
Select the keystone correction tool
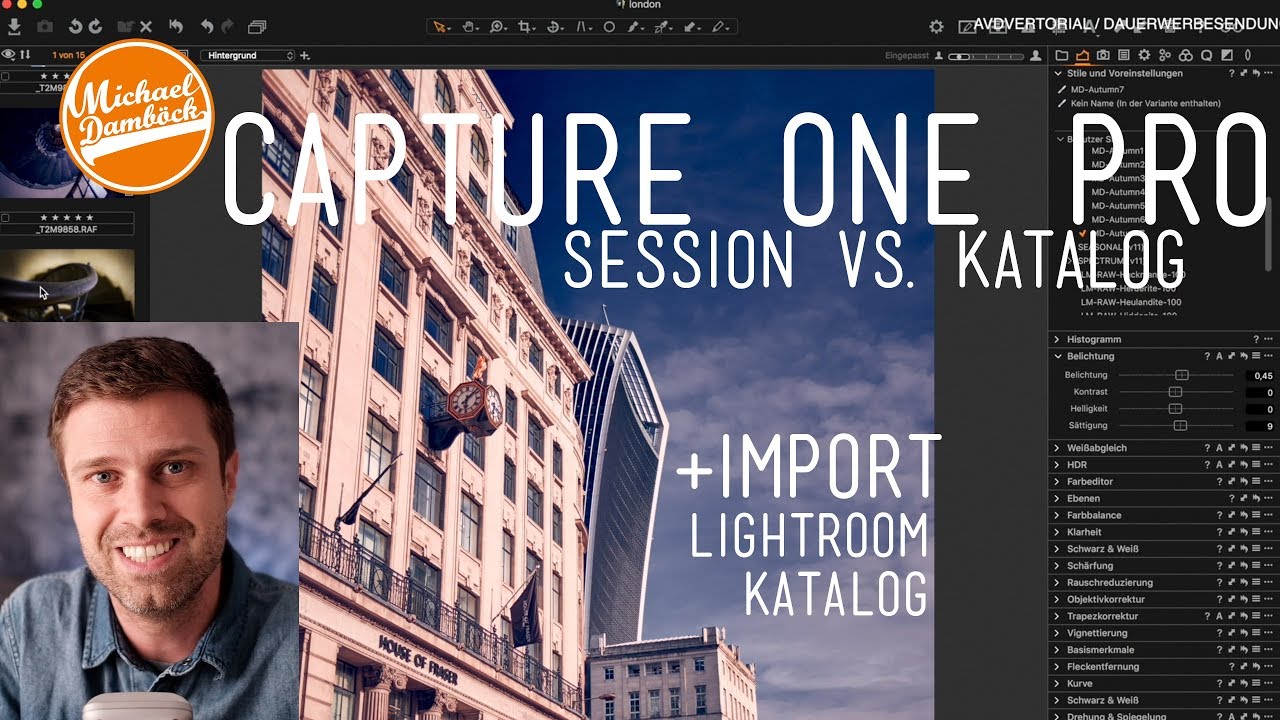pyautogui.click(x=583, y=27)
